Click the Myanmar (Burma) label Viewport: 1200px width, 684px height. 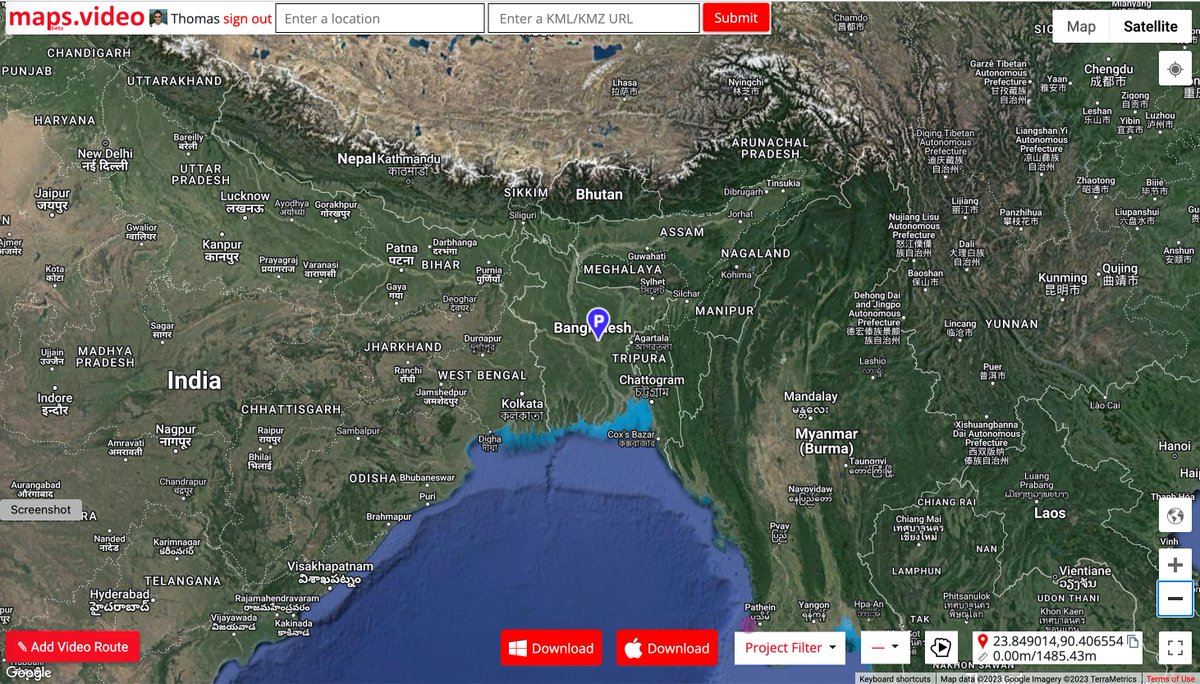pyautogui.click(x=826, y=441)
